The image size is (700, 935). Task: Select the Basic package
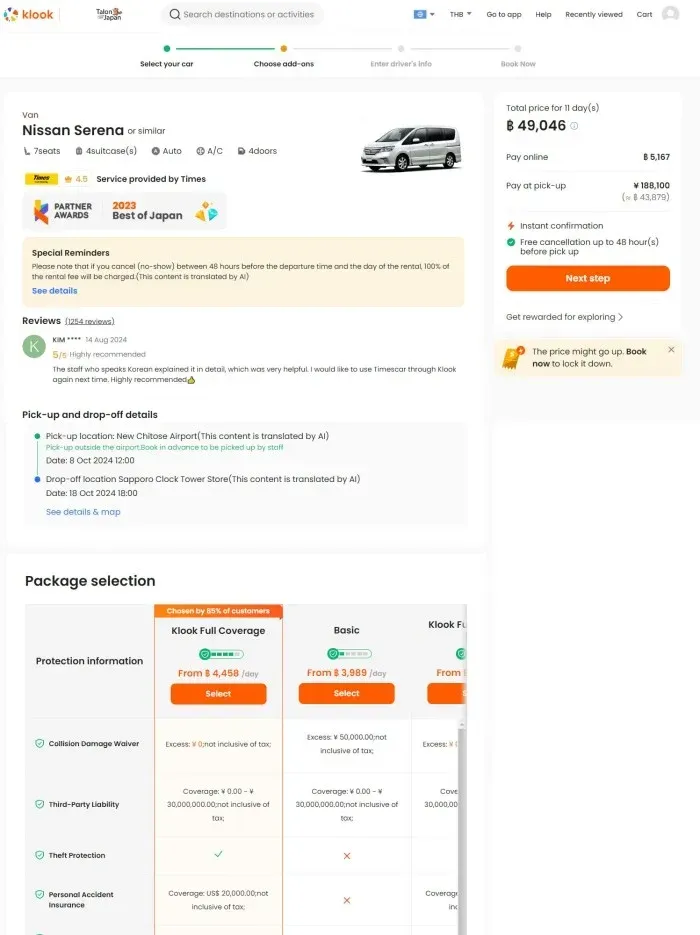346,693
